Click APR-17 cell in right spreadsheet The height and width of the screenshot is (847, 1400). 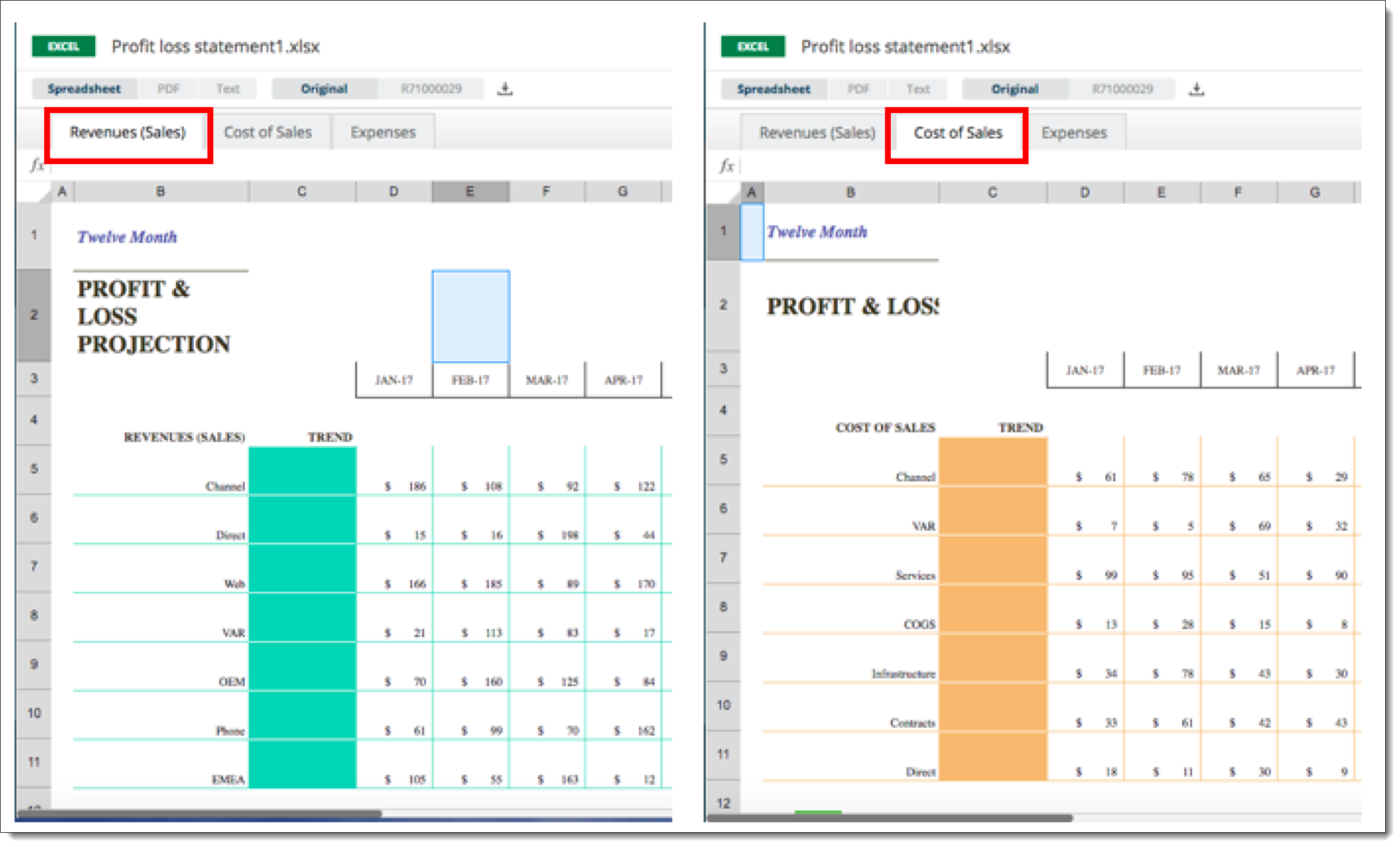point(1316,371)
